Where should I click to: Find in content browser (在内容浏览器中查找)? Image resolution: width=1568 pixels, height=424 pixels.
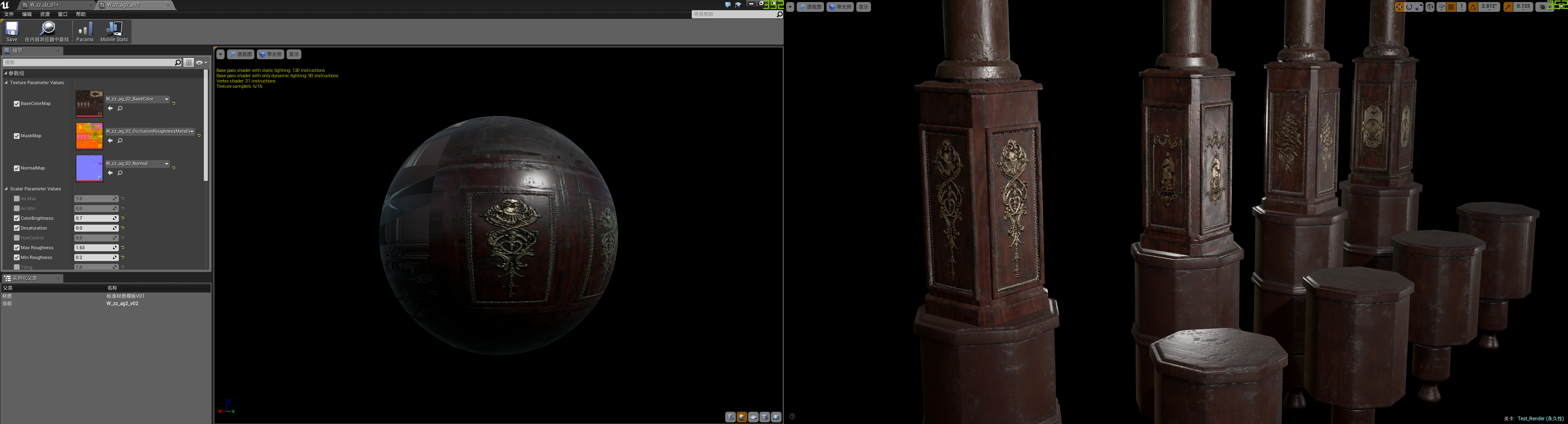47,32
